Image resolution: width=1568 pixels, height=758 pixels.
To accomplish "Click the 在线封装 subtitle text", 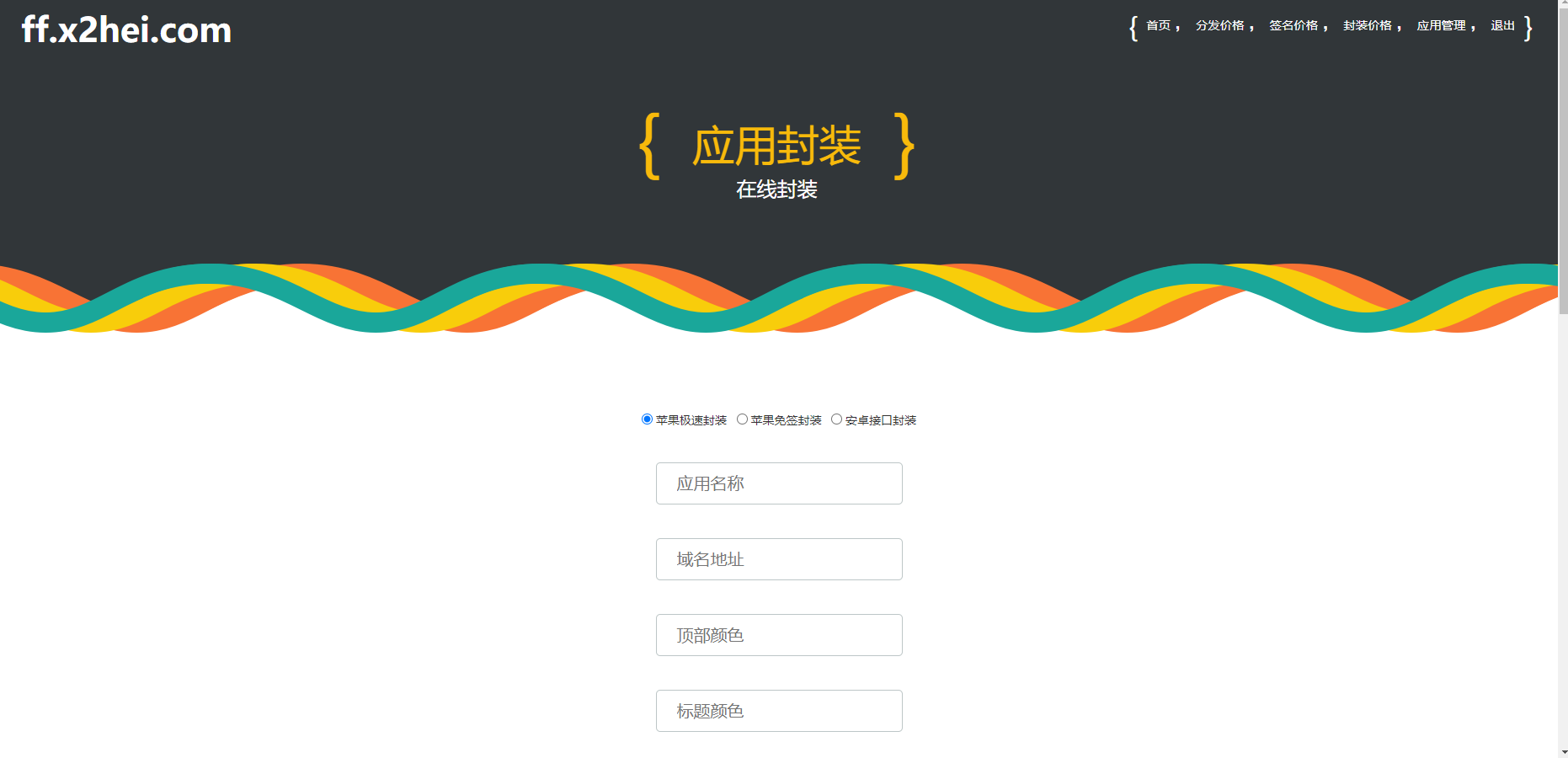I will (x=776, y=189).
